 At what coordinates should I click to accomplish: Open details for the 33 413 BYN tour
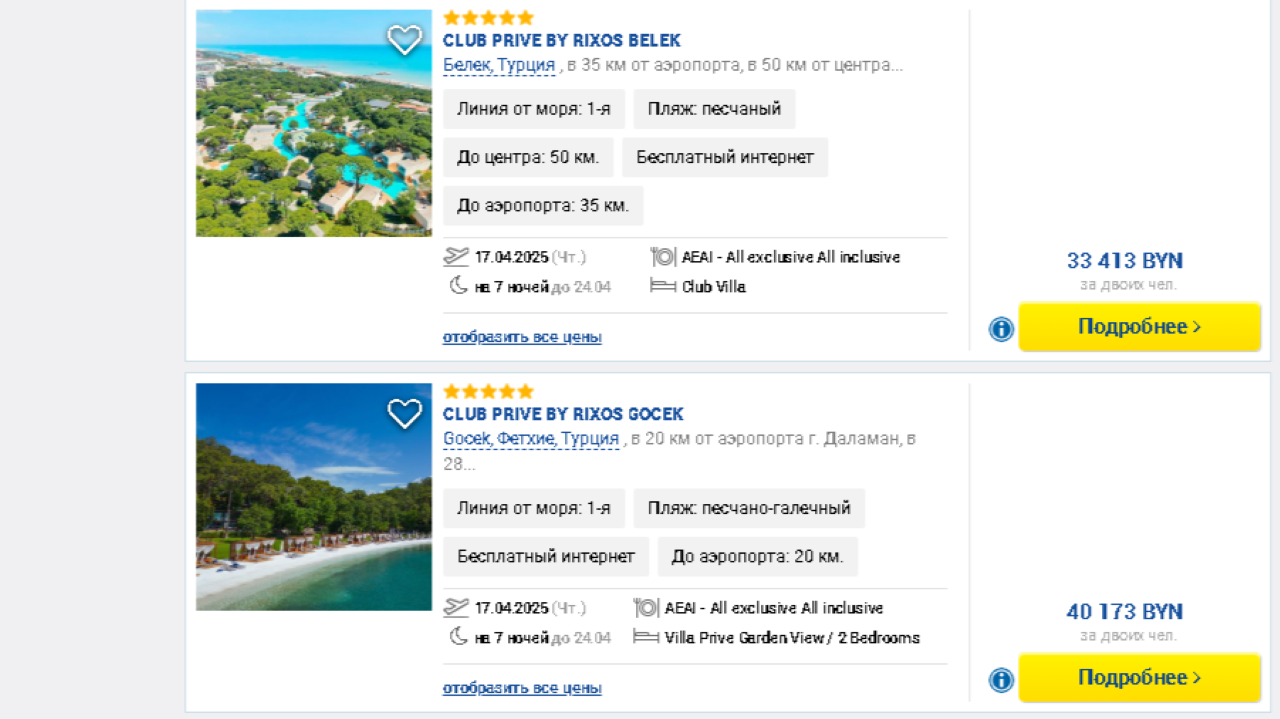coord(1139,327)
